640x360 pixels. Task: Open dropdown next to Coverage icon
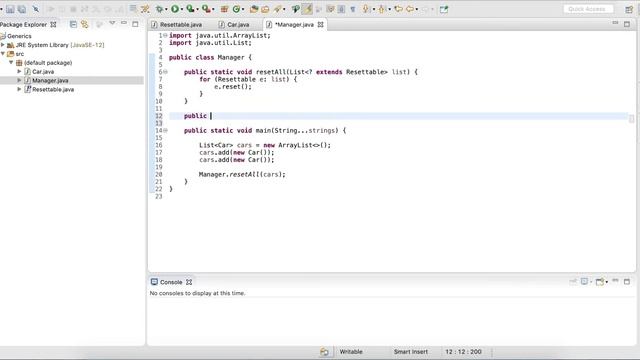(x=197, y=9)
